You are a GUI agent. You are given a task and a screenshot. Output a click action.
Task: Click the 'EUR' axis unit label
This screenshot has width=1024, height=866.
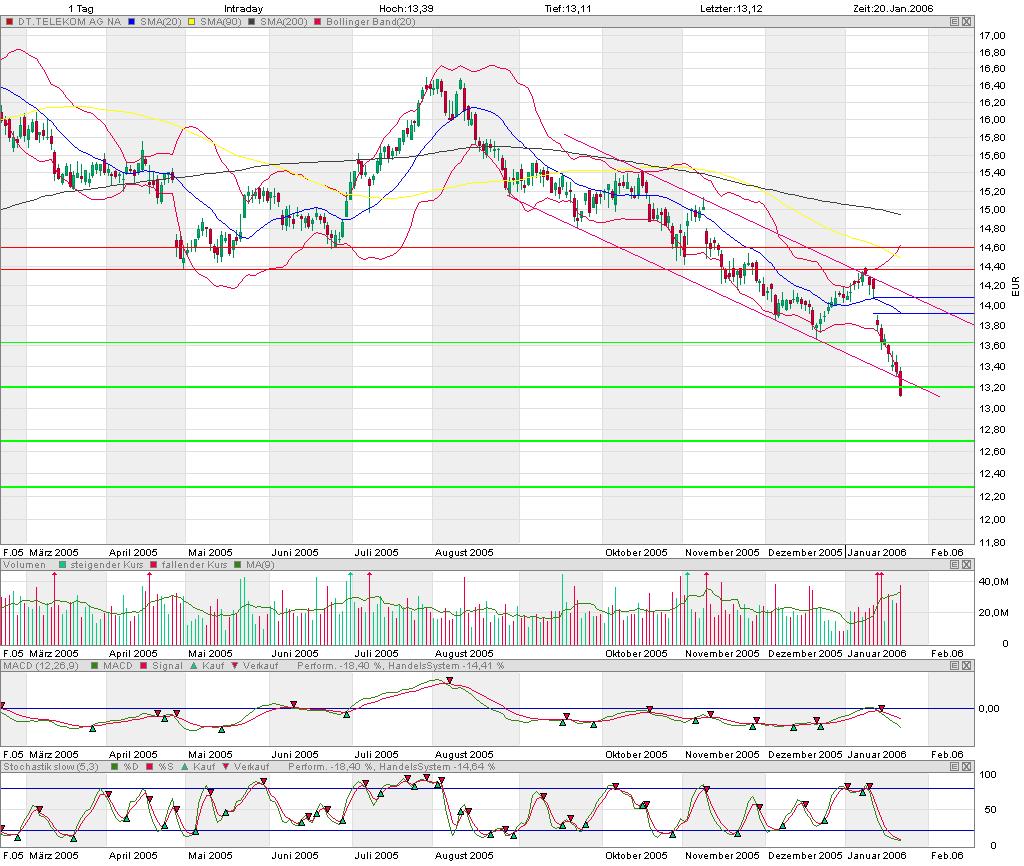coord(1015,286)
